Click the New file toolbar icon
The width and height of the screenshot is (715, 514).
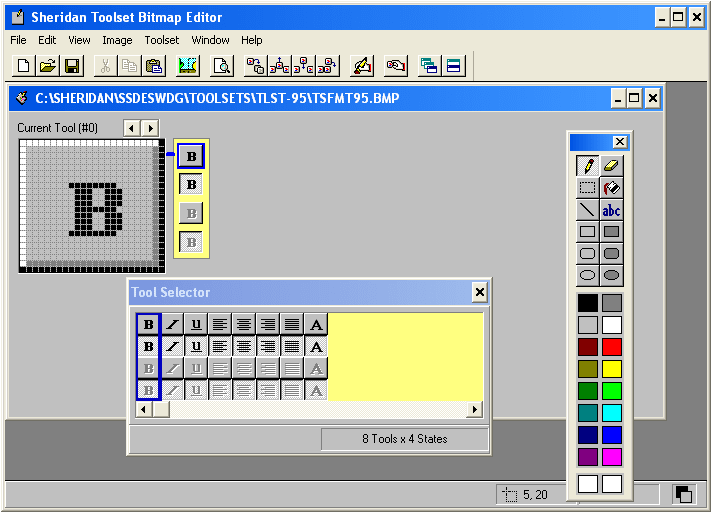tap(24, 66)
